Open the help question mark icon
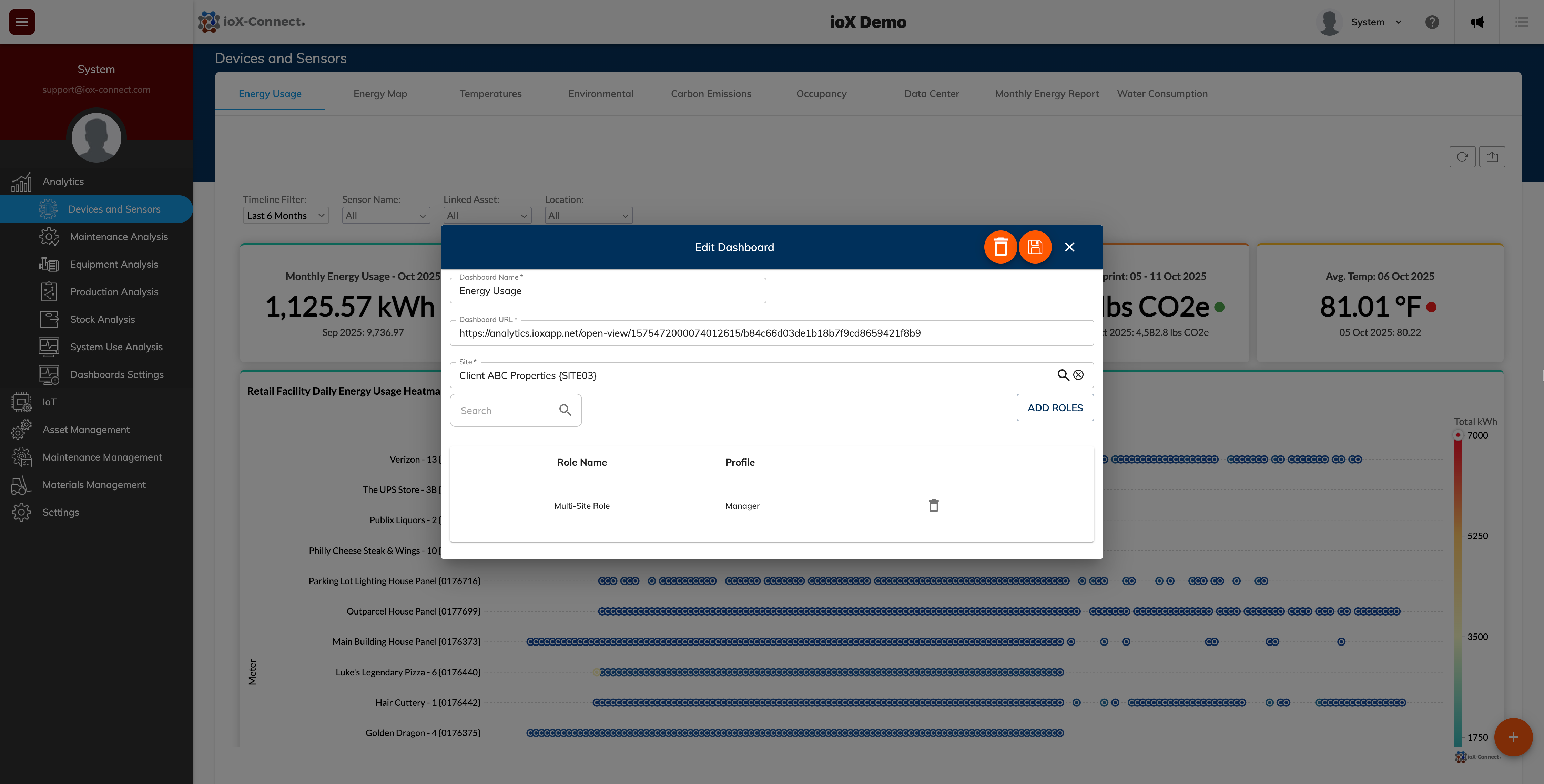 tap(1432, 22)
